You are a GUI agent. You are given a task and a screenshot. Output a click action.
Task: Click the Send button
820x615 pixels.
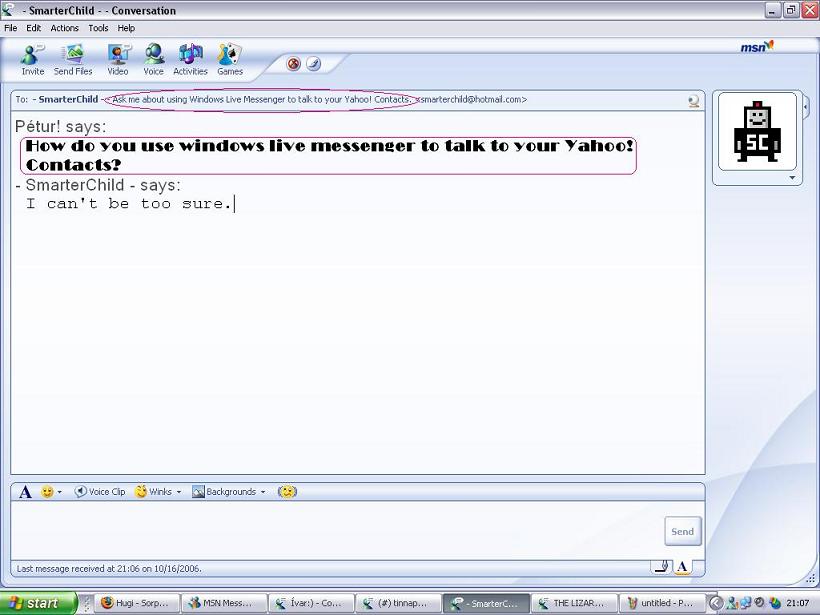click(682, 531)
